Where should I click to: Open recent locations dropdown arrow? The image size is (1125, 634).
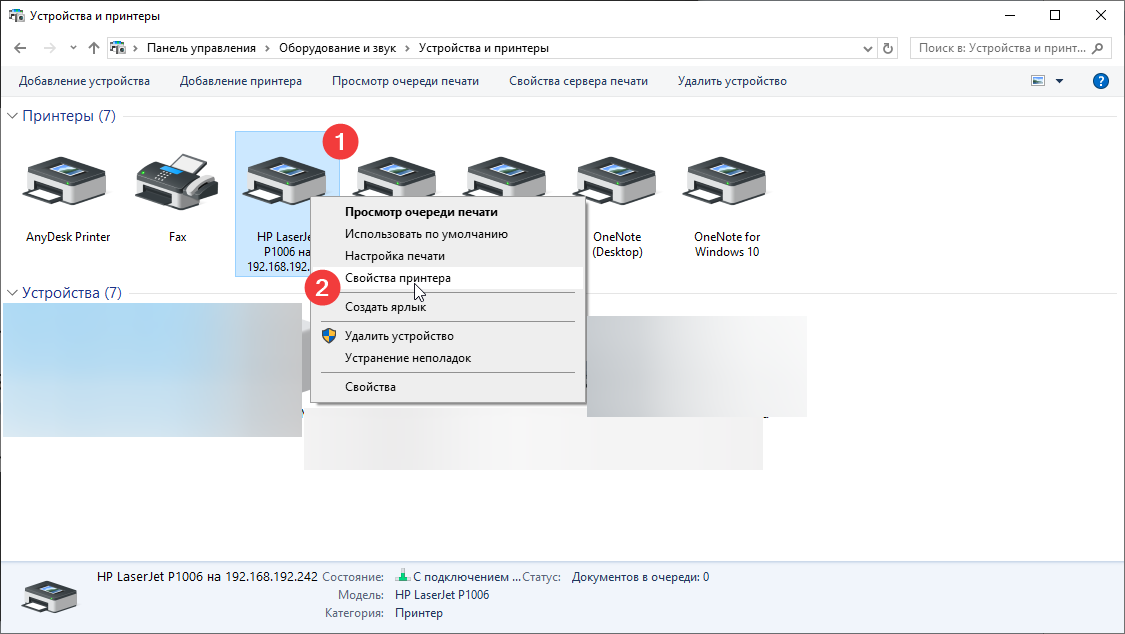point(73,48)
